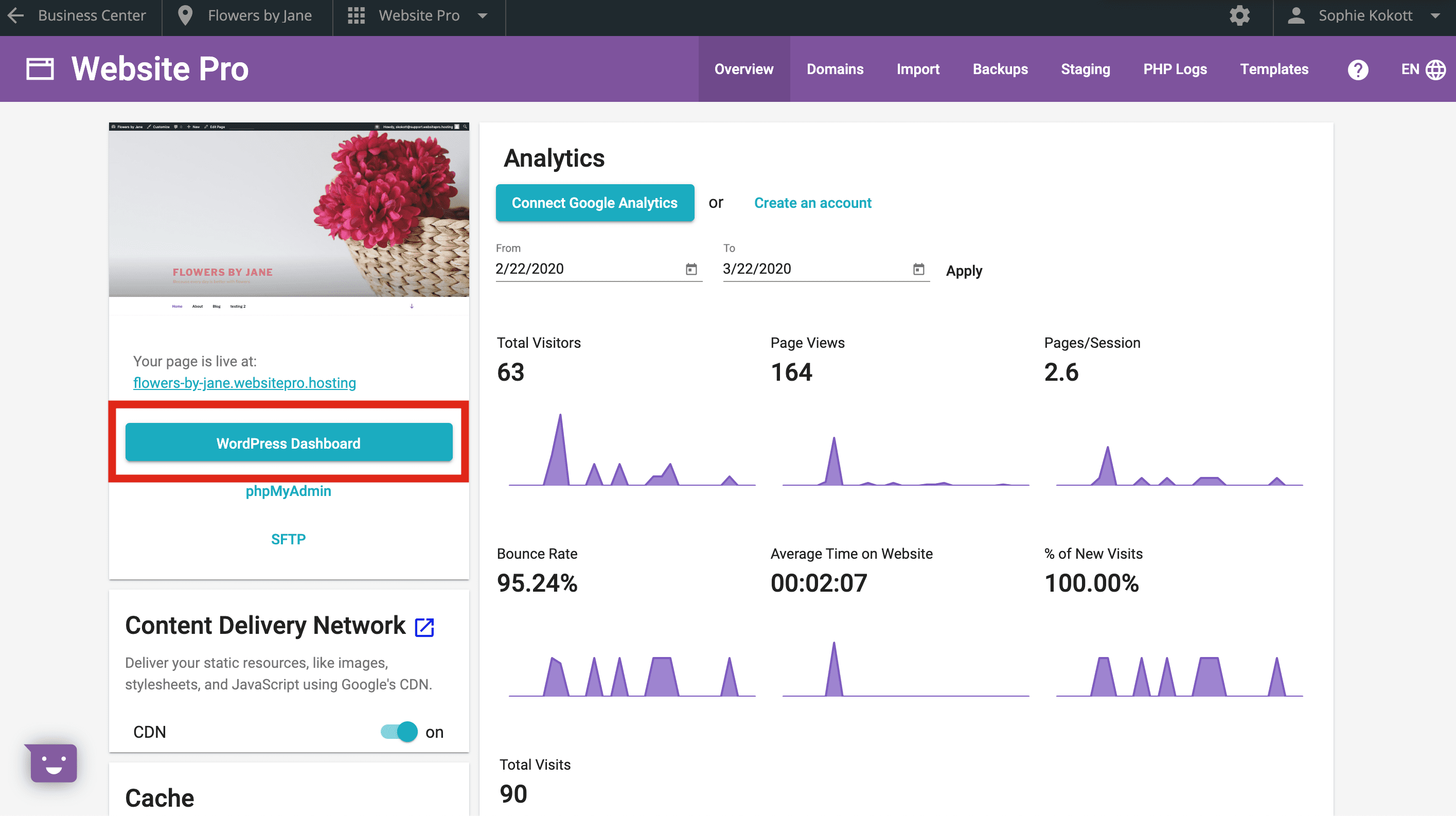Click the back arrow to Business Center
The width and height of the screenshot is (1456, 816).
pyautogui.click(x=16, y=15)
